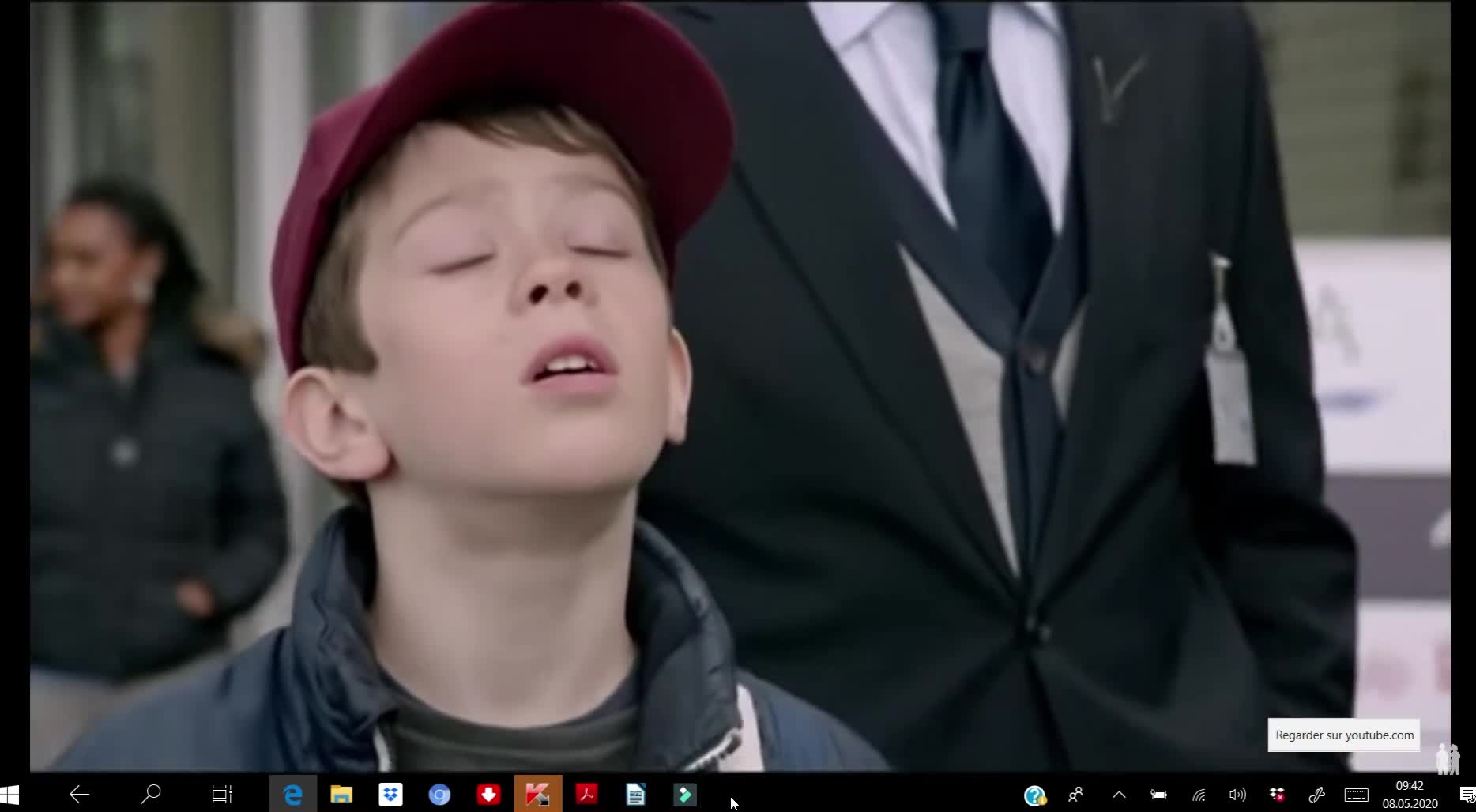Image resolution: width=1476 pixels, height=812 pixels.
Task: Click the Get Help tray icon
Action: [1034, 795]
